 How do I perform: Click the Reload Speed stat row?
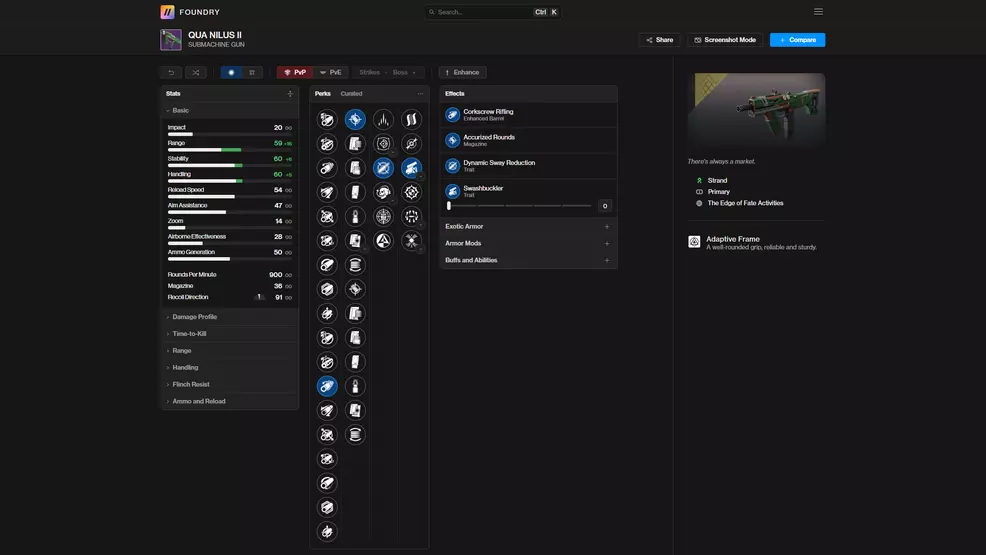click(x=230, y=192)
